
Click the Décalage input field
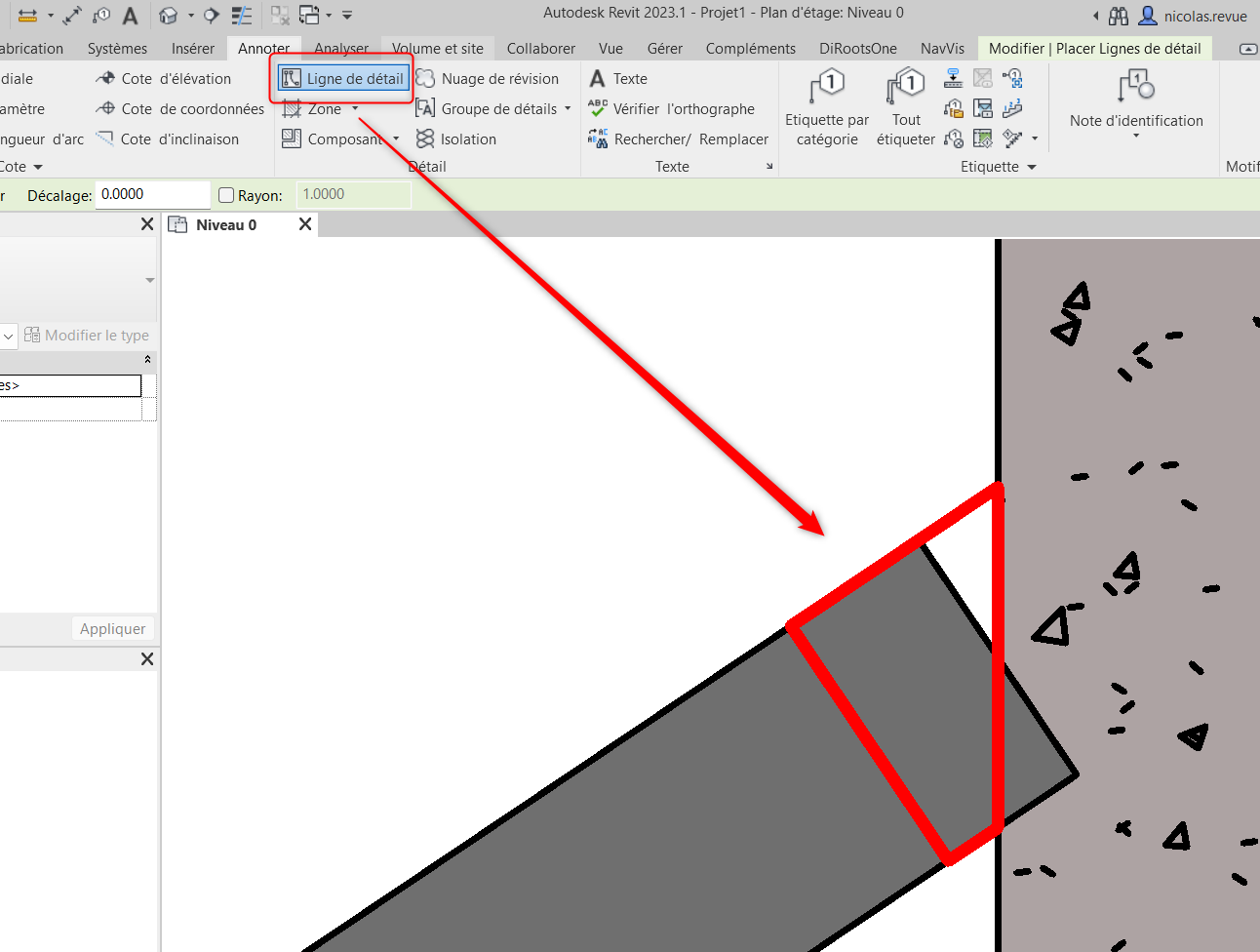[x=152, y=195]
